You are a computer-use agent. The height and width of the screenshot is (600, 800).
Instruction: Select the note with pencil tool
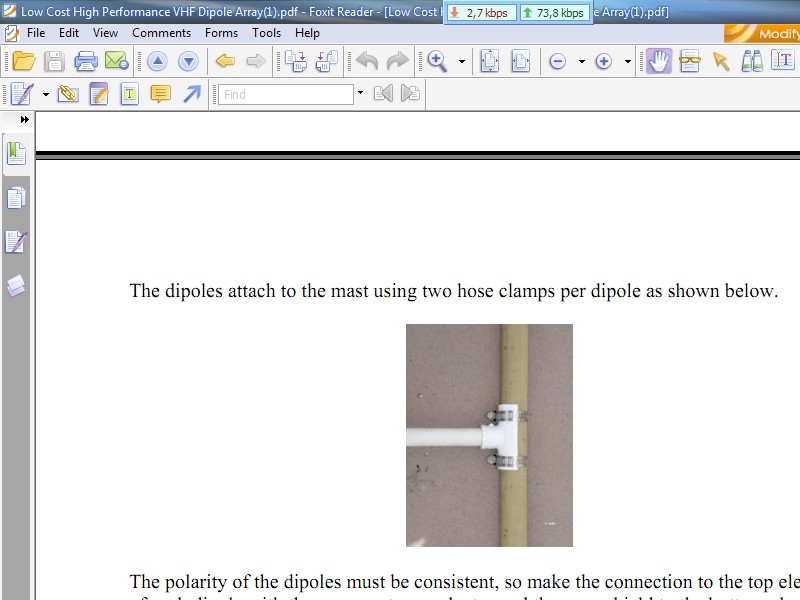[99, 94]
